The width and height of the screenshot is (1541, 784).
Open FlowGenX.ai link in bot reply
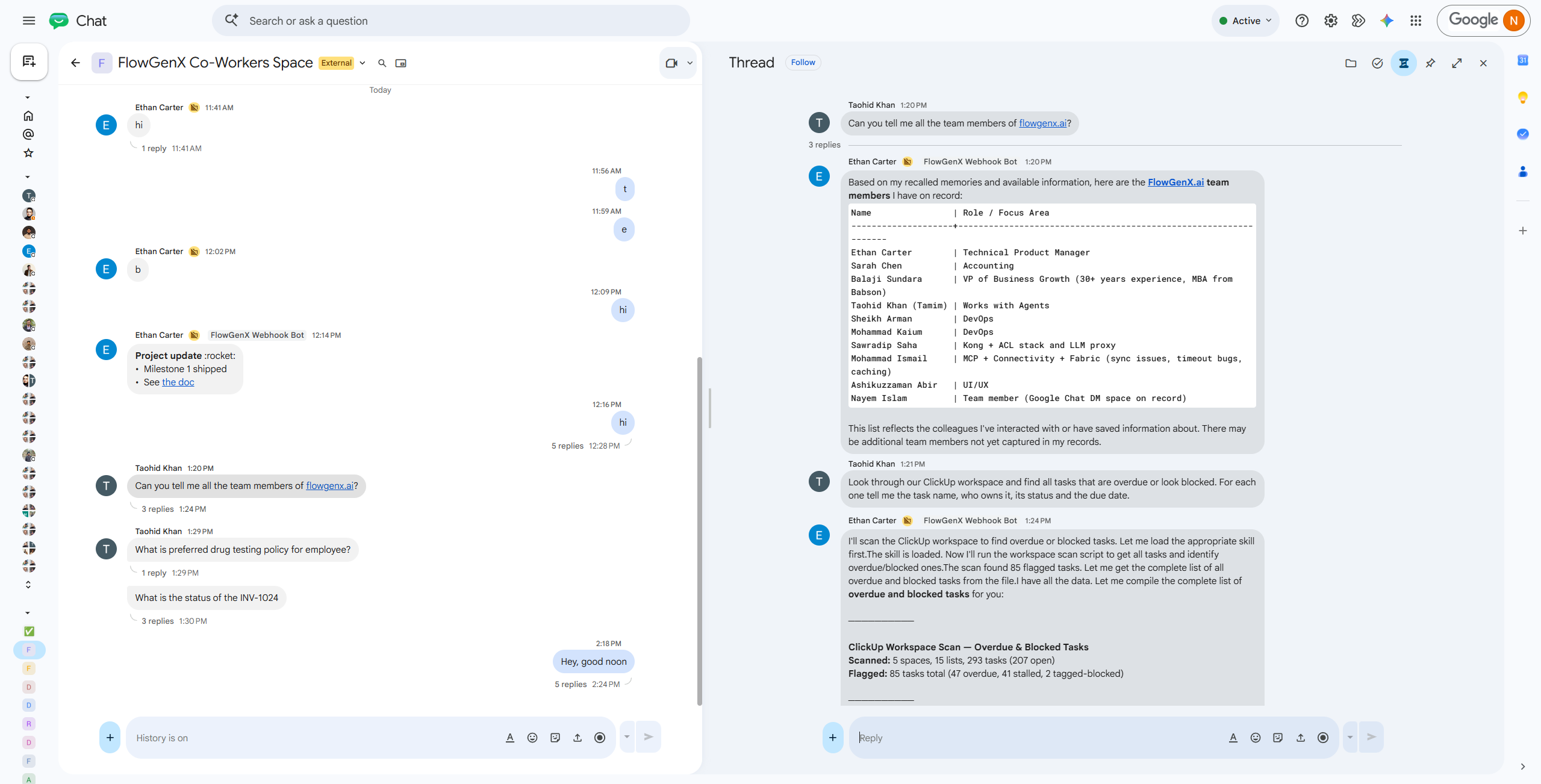(x=1175, y=182)
